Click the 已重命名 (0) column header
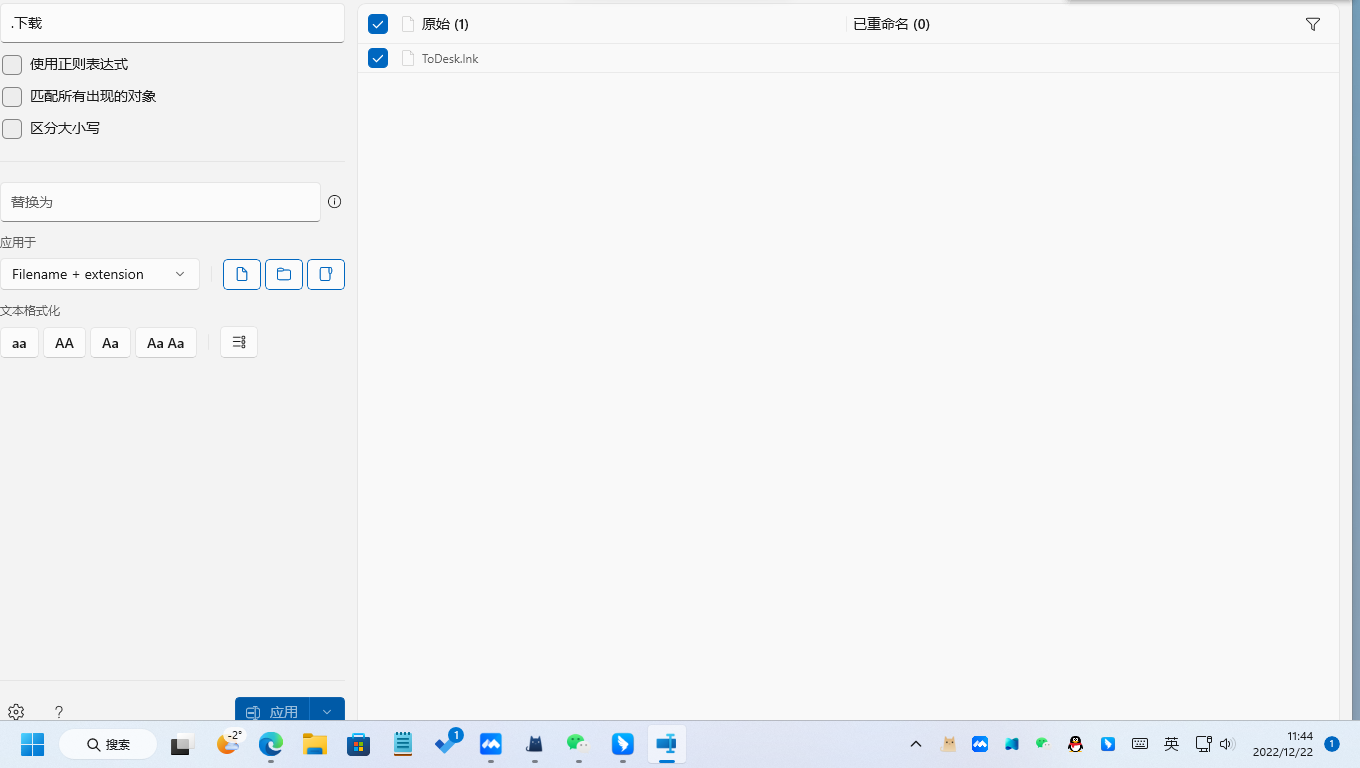Viewport: 1360px width, 768px height. point(891,24)
